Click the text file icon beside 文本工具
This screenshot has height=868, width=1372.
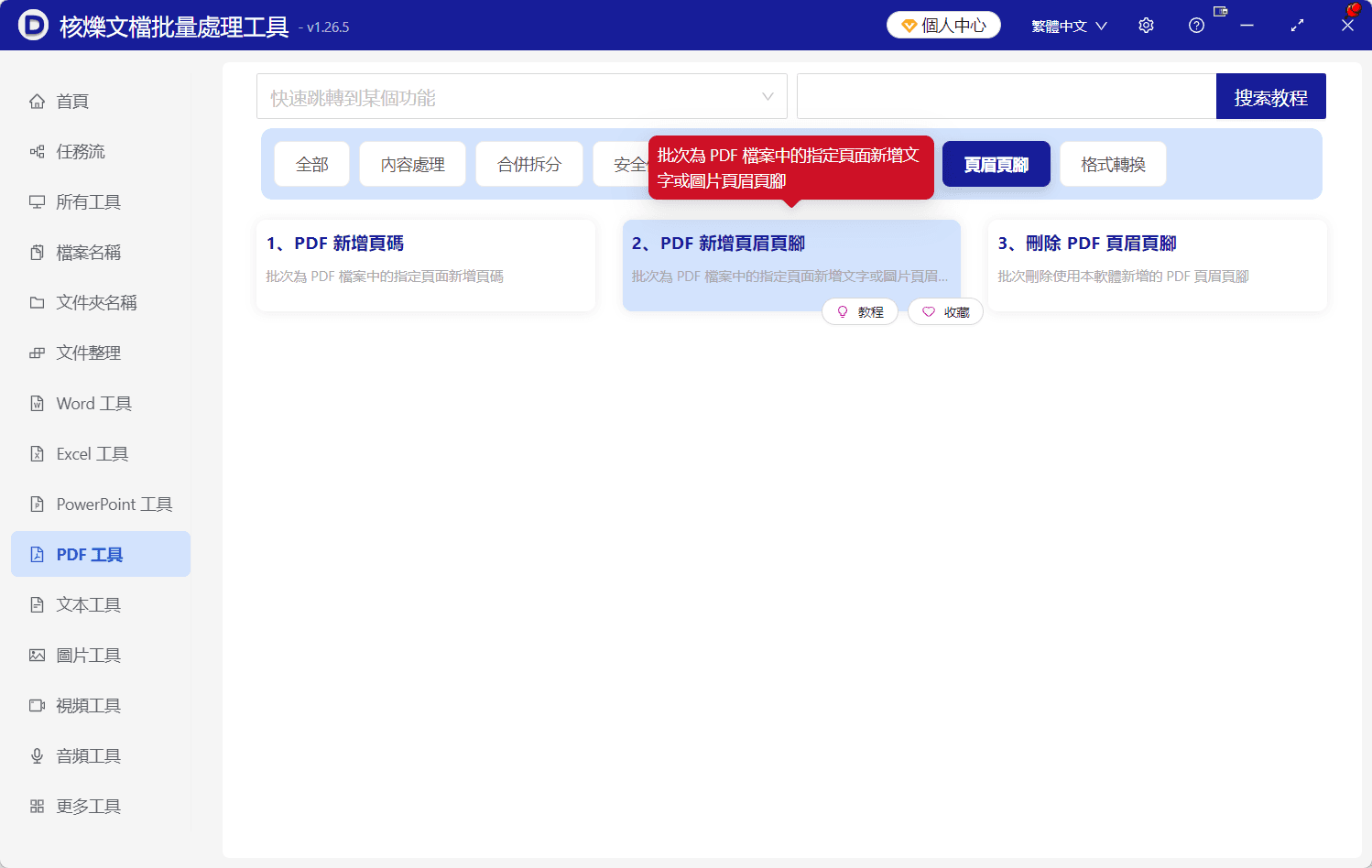pos(37,605)
